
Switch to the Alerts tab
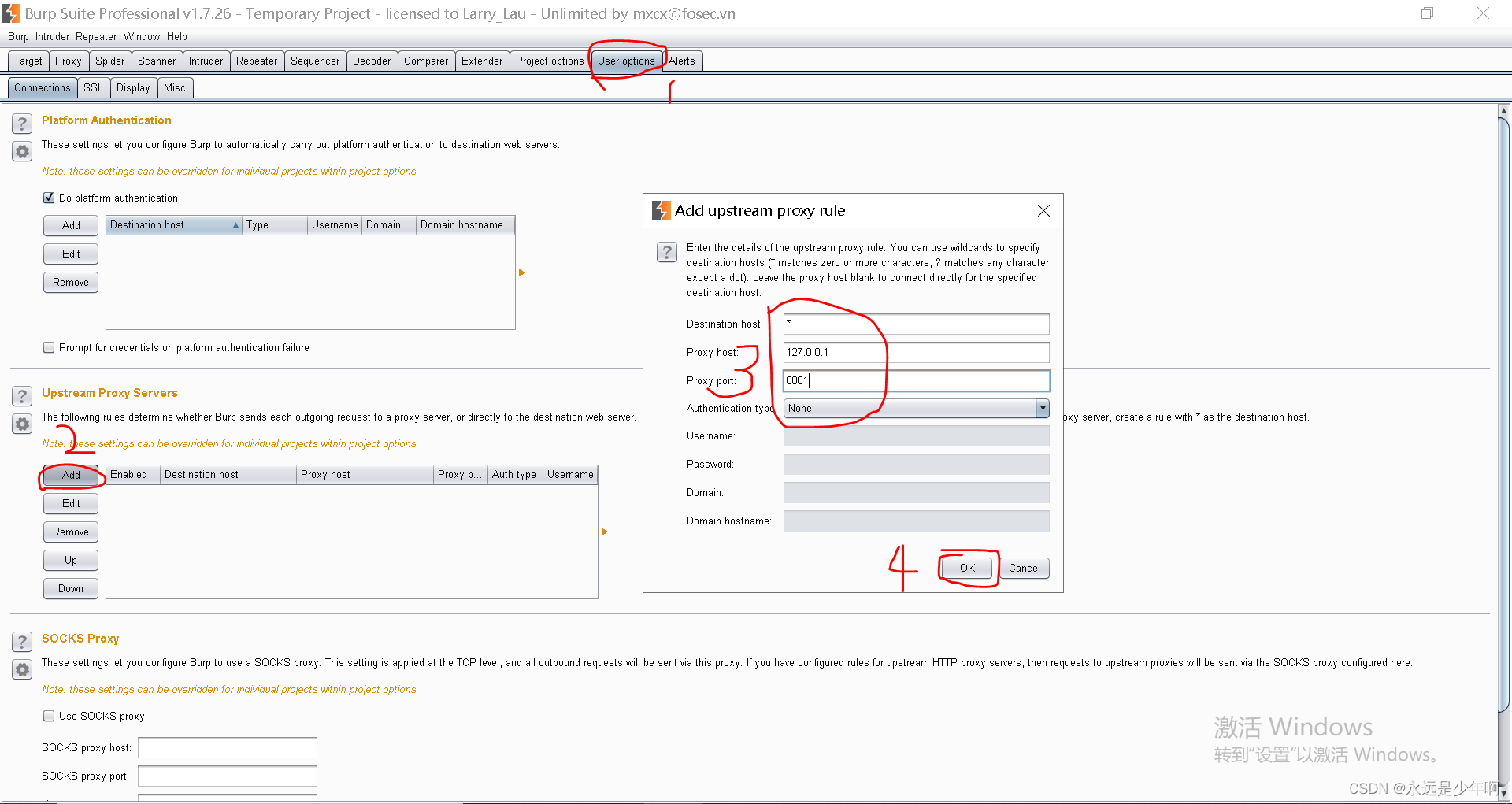[x=682, y=61]
